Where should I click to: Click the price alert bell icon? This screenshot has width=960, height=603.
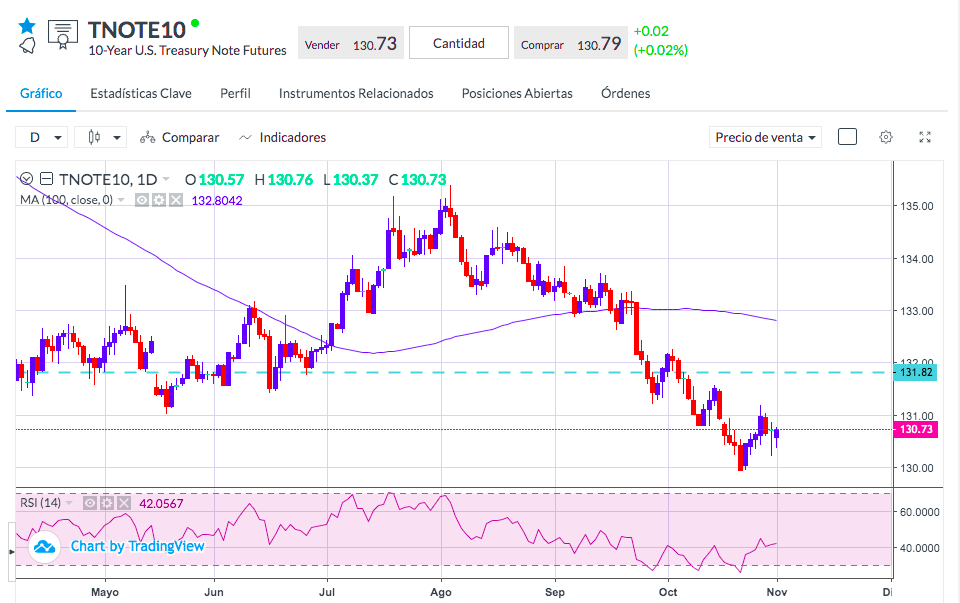[x=27, y=45]
